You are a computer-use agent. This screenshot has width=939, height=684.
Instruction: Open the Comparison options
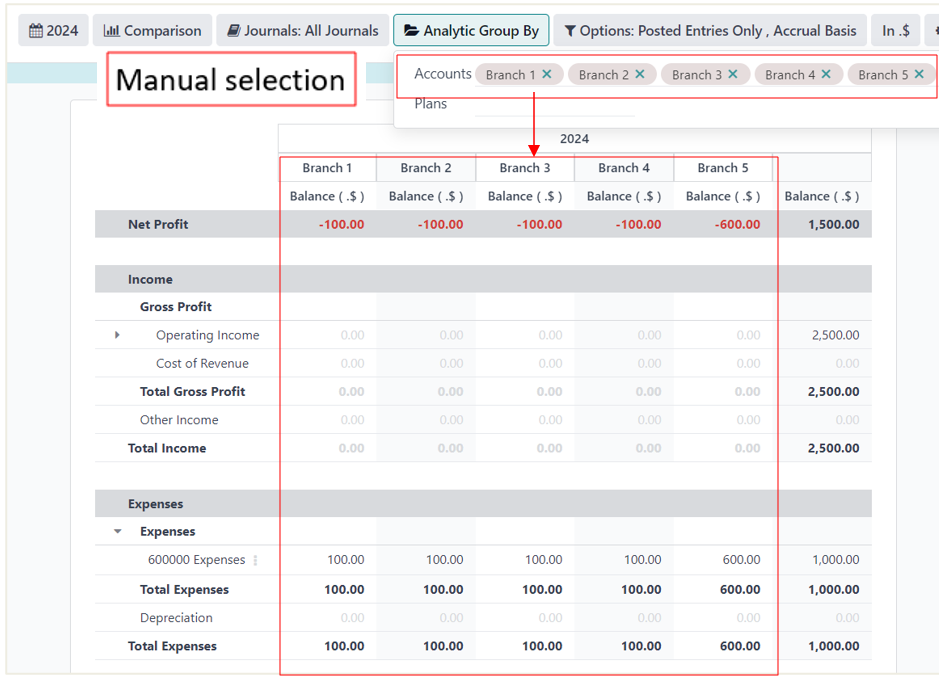[152, 31]
